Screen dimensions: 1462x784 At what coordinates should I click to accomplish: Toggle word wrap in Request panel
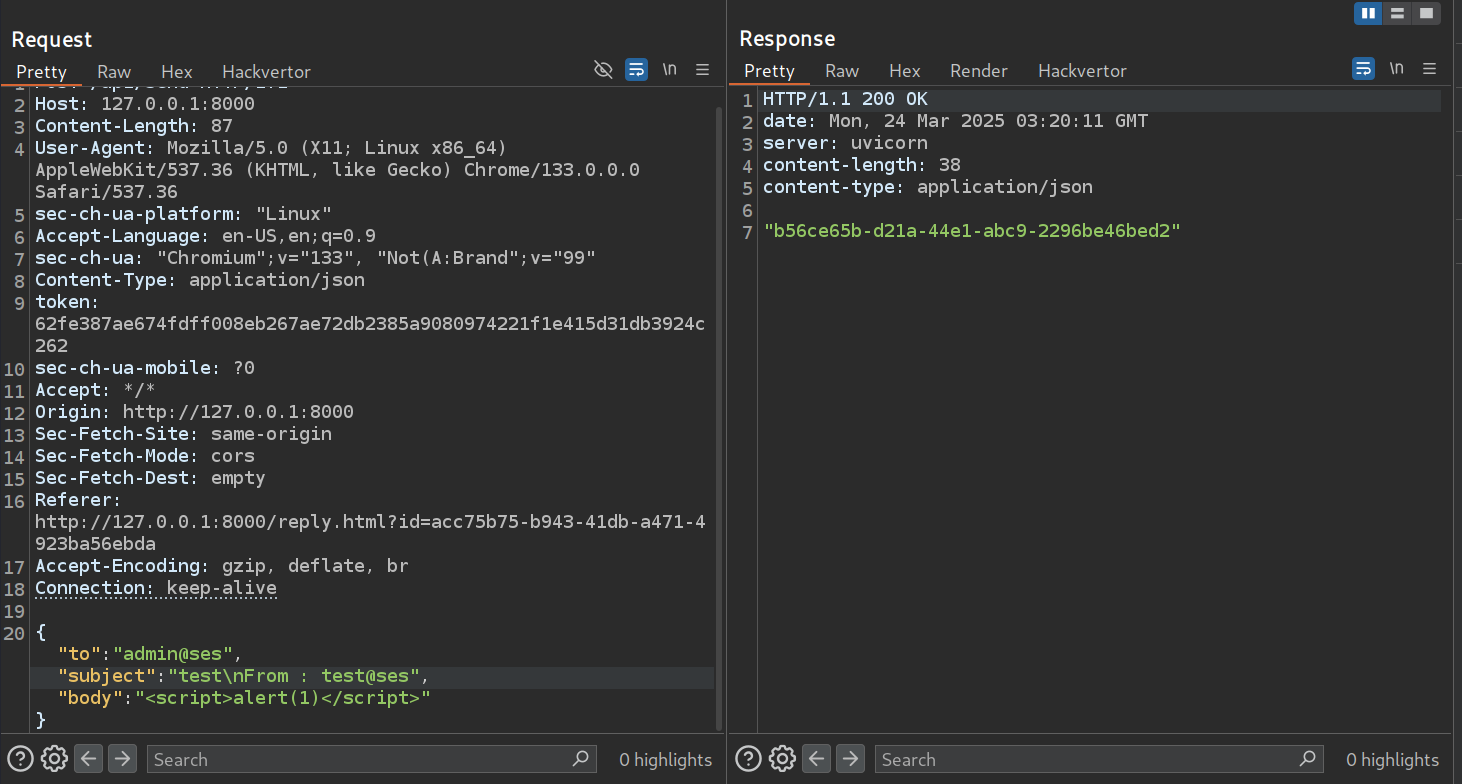point(636,69)
